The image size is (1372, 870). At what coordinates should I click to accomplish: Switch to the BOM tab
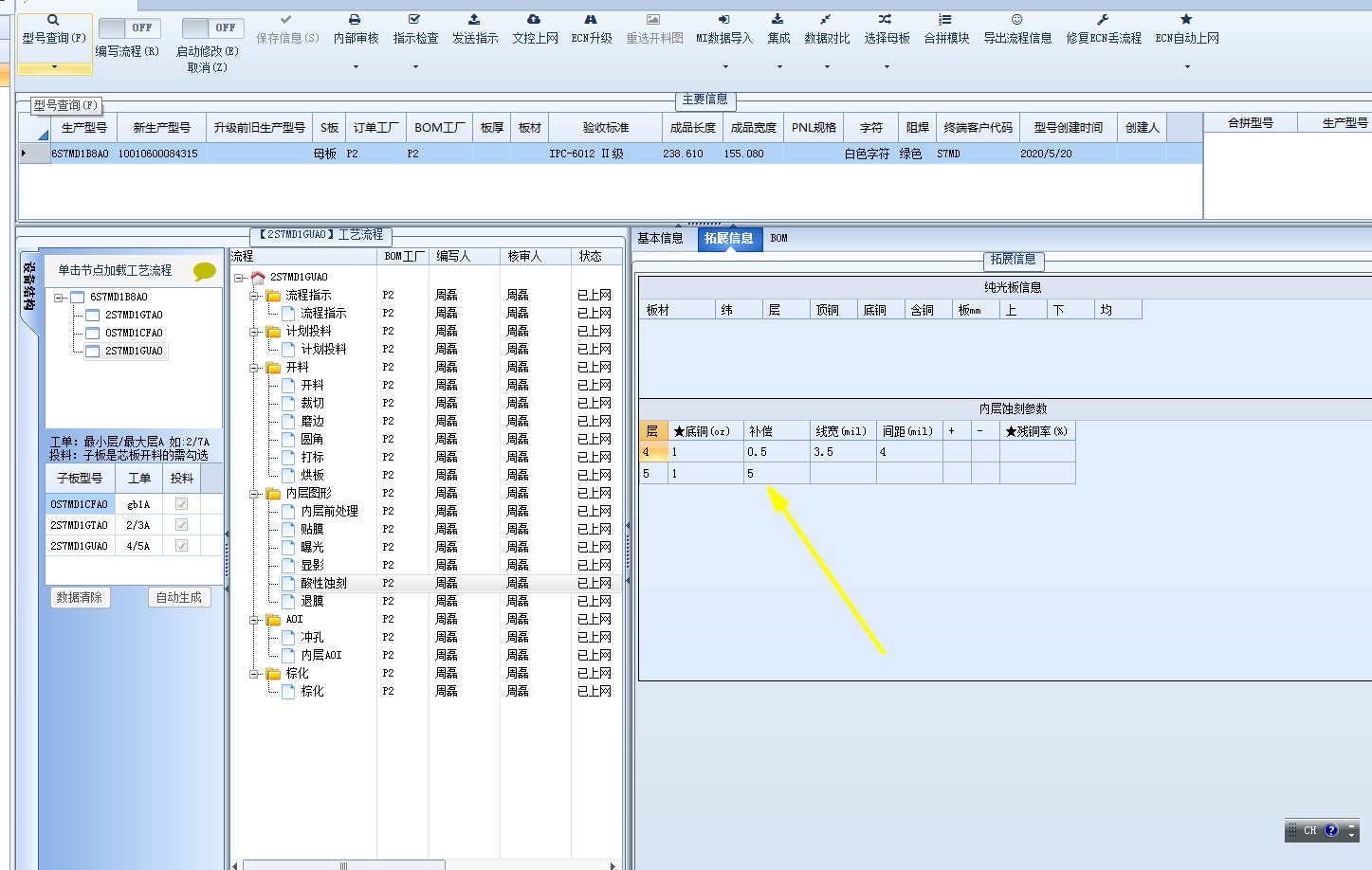click(x=779, y=238)
